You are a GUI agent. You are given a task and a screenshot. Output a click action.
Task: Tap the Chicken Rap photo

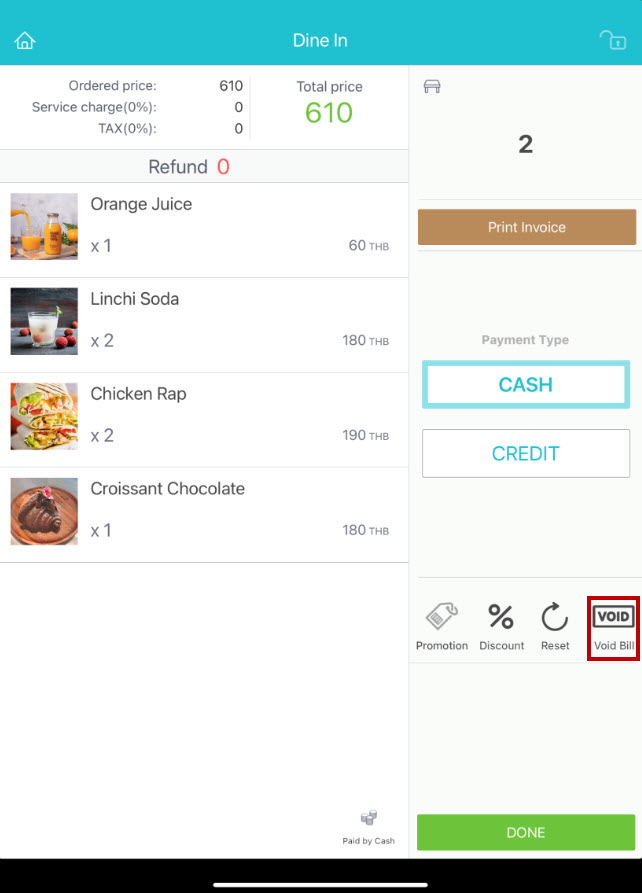coord(44,417)
